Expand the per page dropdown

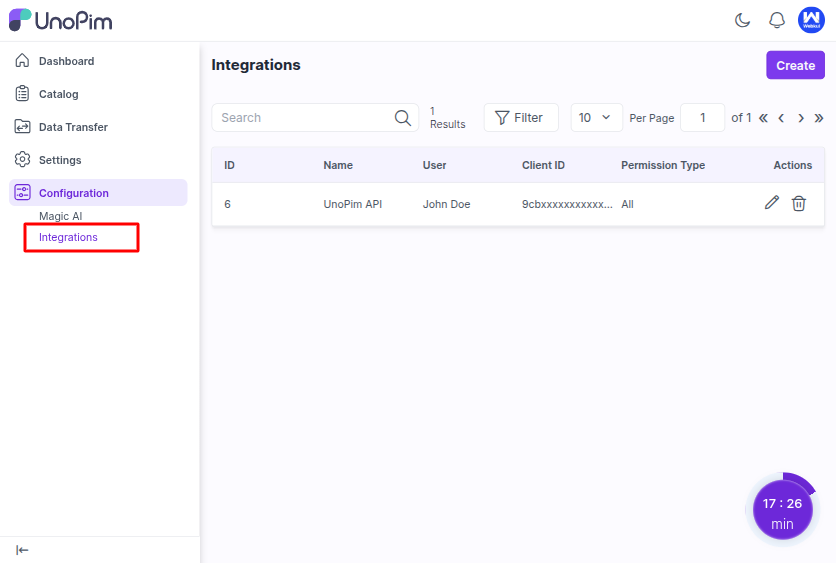point(596,118)
